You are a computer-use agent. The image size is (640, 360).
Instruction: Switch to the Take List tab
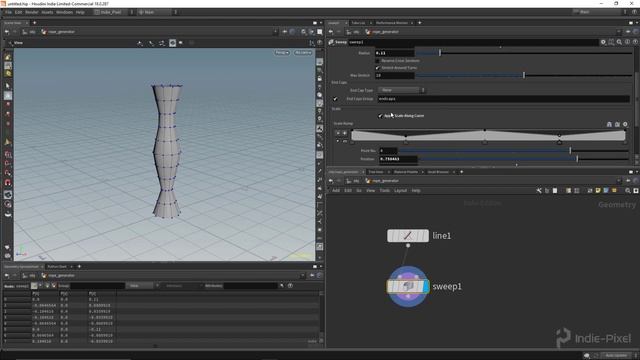click(x=358, y=23)
